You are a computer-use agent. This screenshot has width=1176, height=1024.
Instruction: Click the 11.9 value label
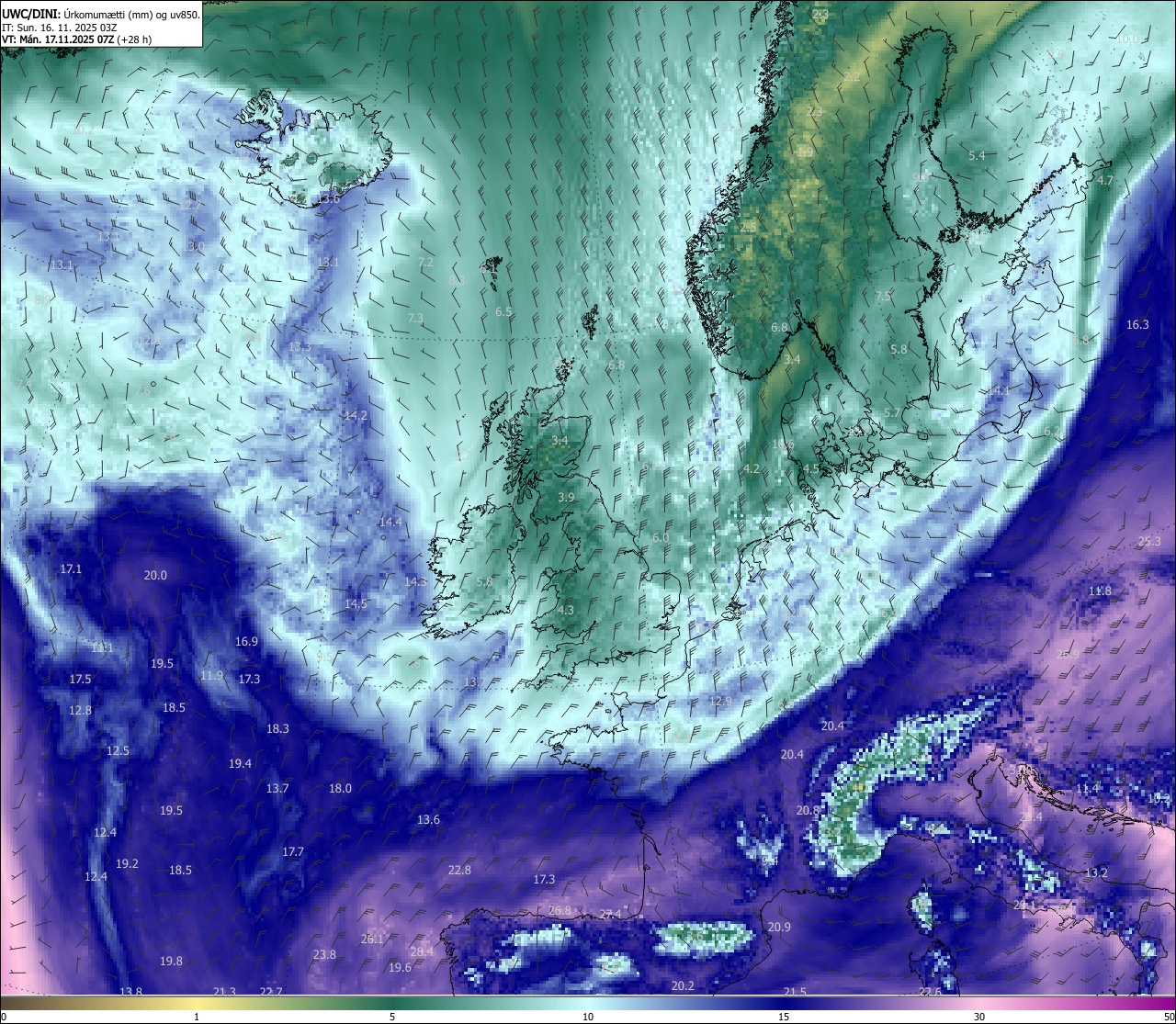(x=211, y=676)
